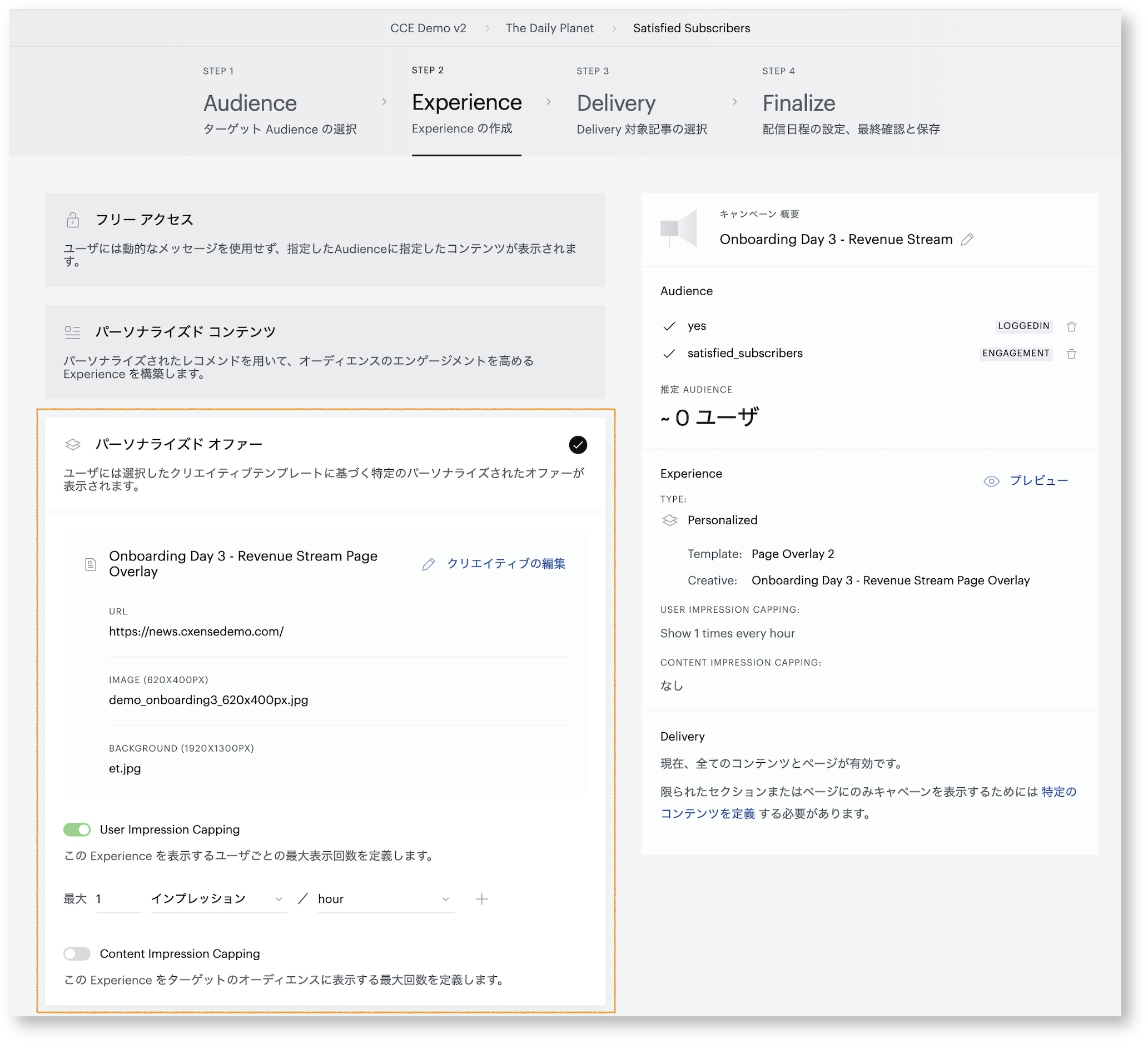Click the eye preview icon
The image size is (1148, 1043).
pos(991,481)
